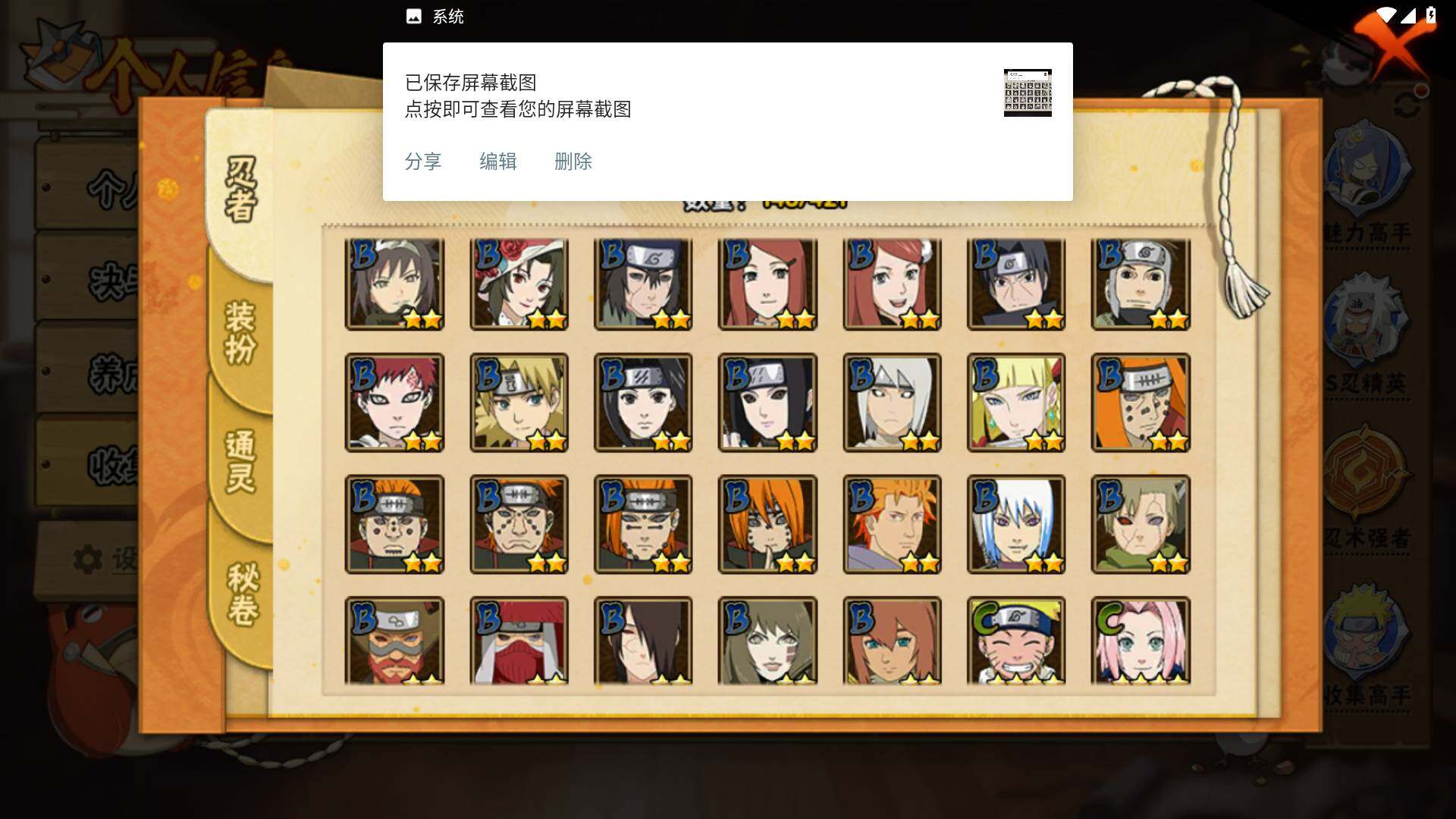Select the 忍者 tab
Viewport: 1456px width, 819px height.
(241, 189)
